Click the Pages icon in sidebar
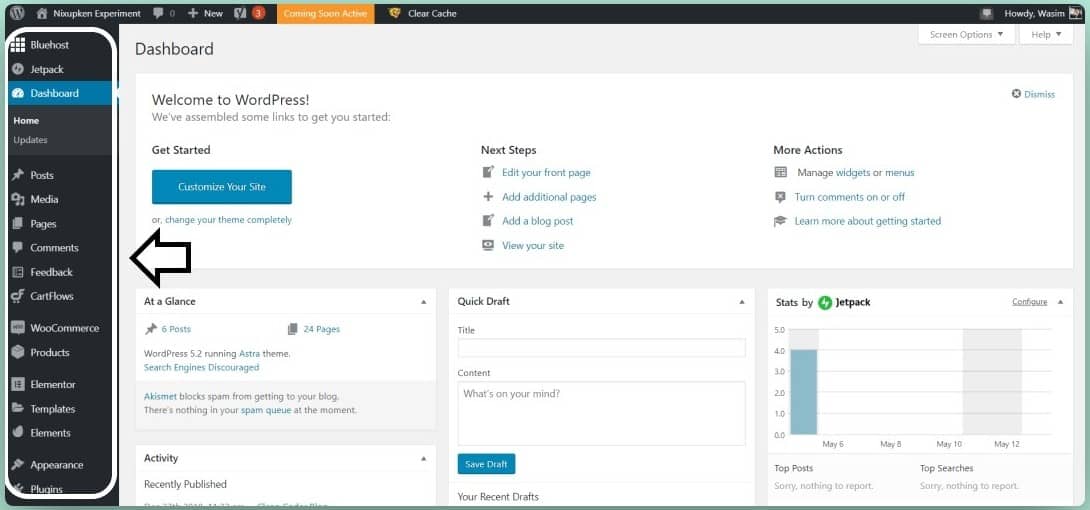 pos(18,224)
